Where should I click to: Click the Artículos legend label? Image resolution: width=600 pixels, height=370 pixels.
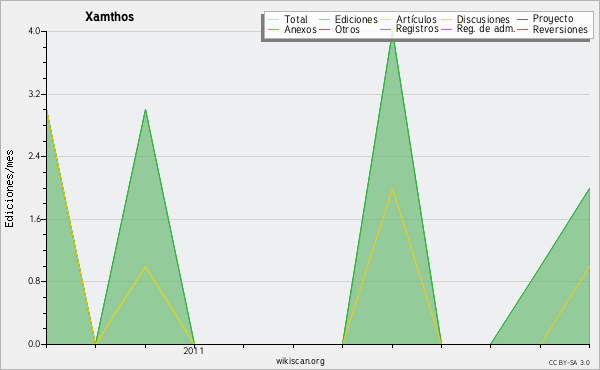[x=416, y=19]
